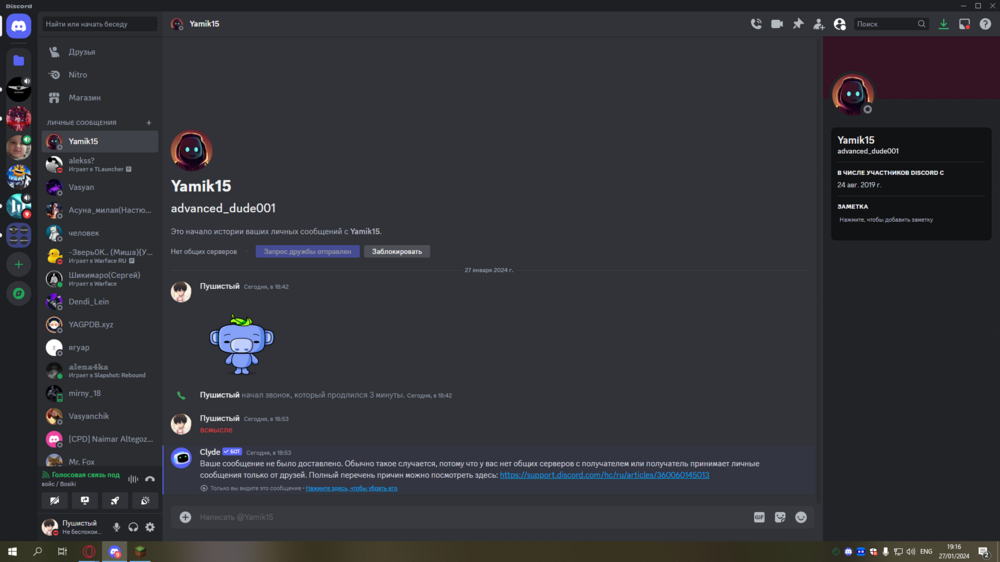Toggle headphones deafen
Image resolution: width=1000 pixels, height=562 pixels.
(x=133, y=527)
